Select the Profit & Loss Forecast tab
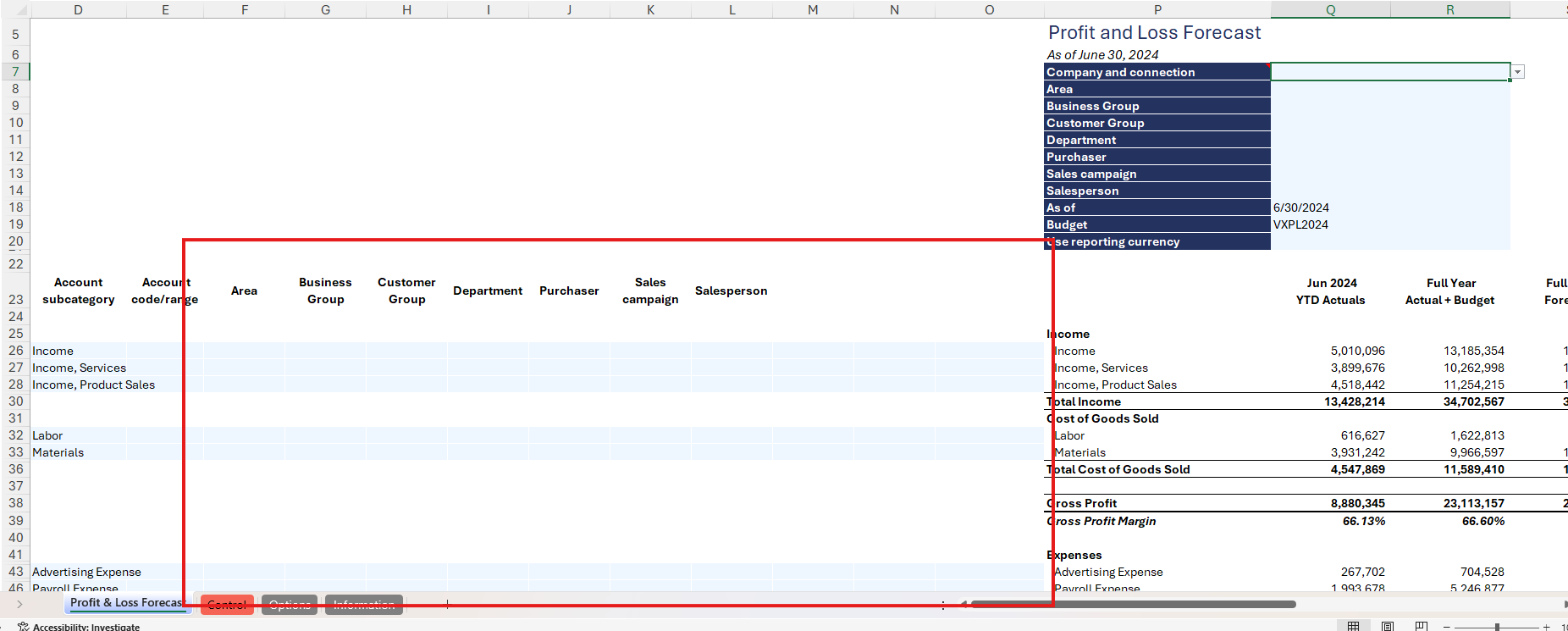Screen dimensions: 1568x631 [x=125, y=603]
